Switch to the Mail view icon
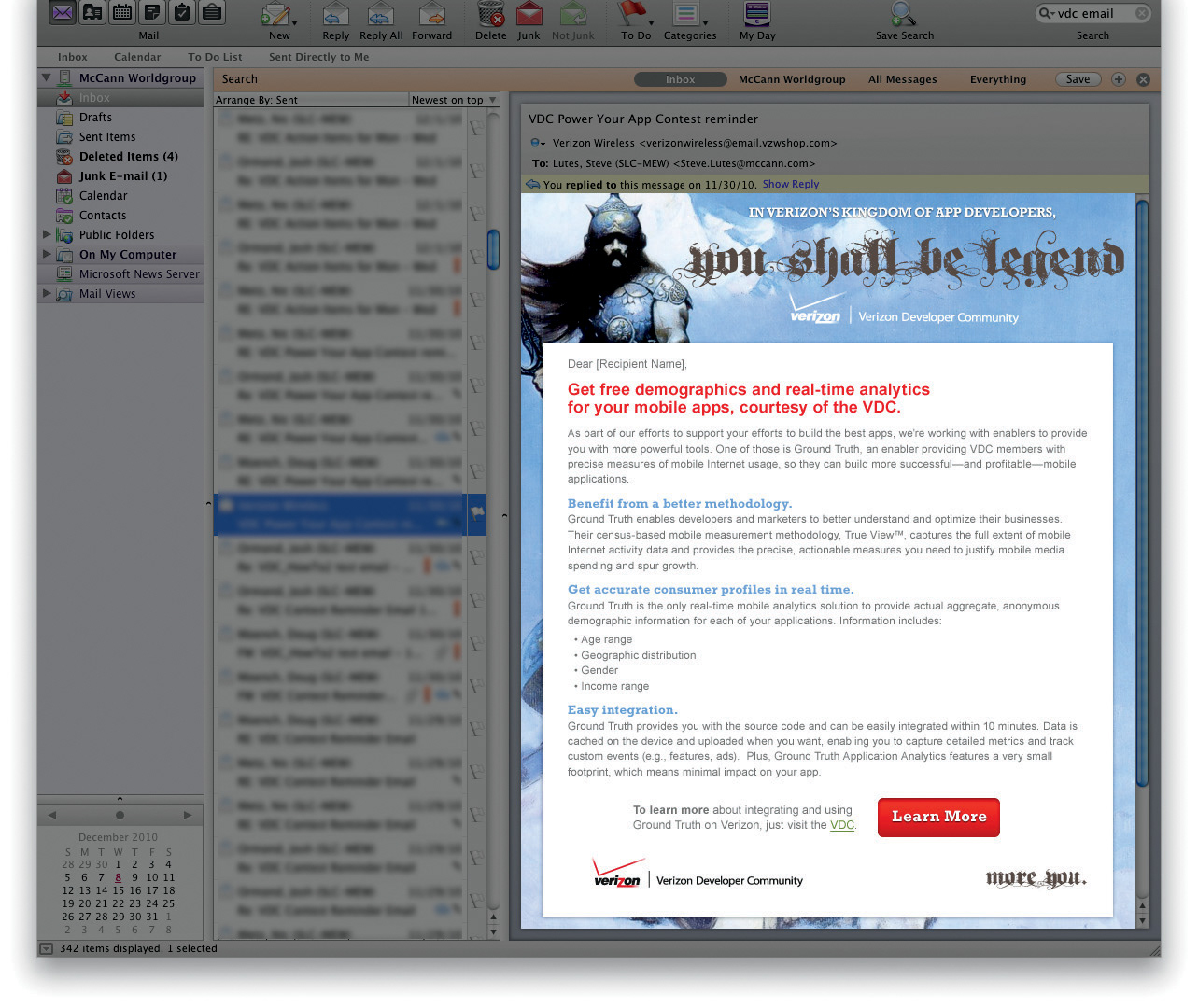 62,13
